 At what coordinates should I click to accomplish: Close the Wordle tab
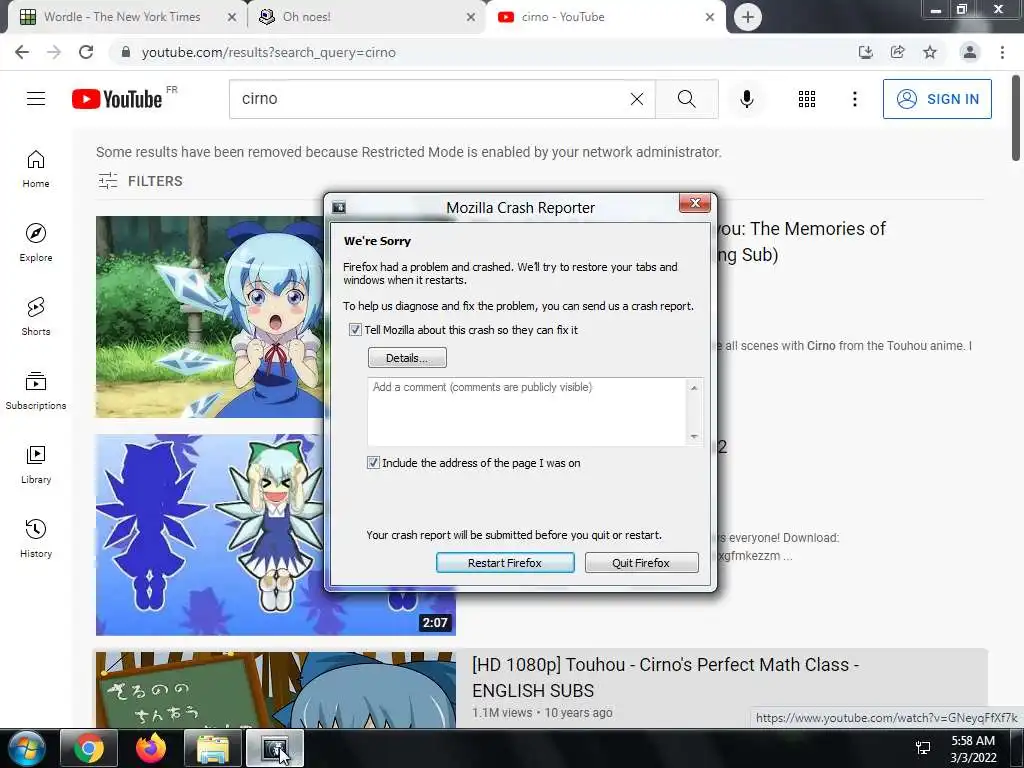point(232,18)
